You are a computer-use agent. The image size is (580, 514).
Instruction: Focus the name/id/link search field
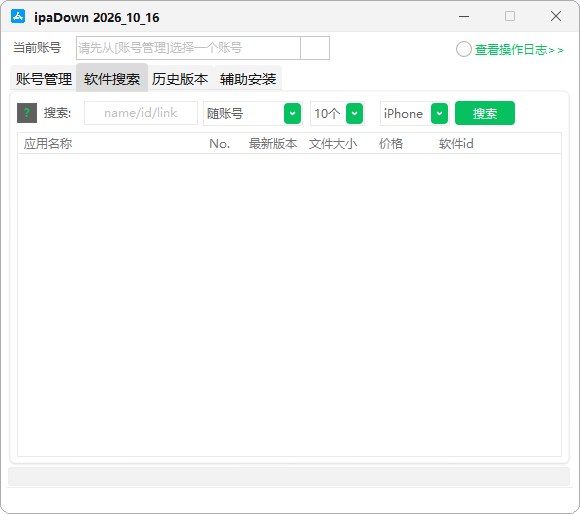pyautogui.click(x=141, y=113)
